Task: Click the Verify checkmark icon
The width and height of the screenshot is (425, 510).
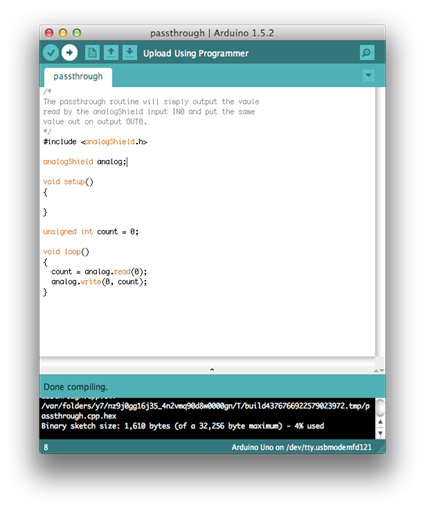Action: tap(51, 53)
